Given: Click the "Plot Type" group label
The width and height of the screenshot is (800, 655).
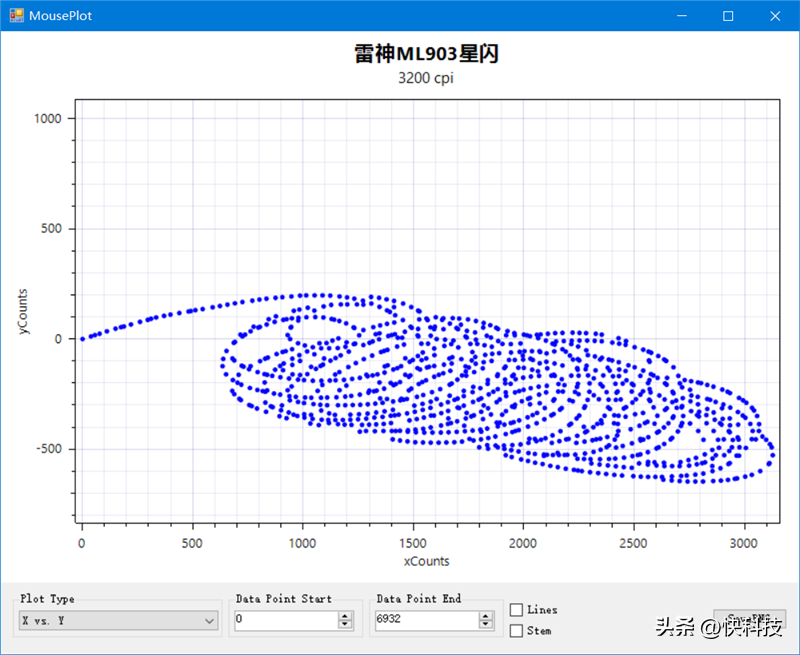Looking at the screenshot, I should [47, 598].
